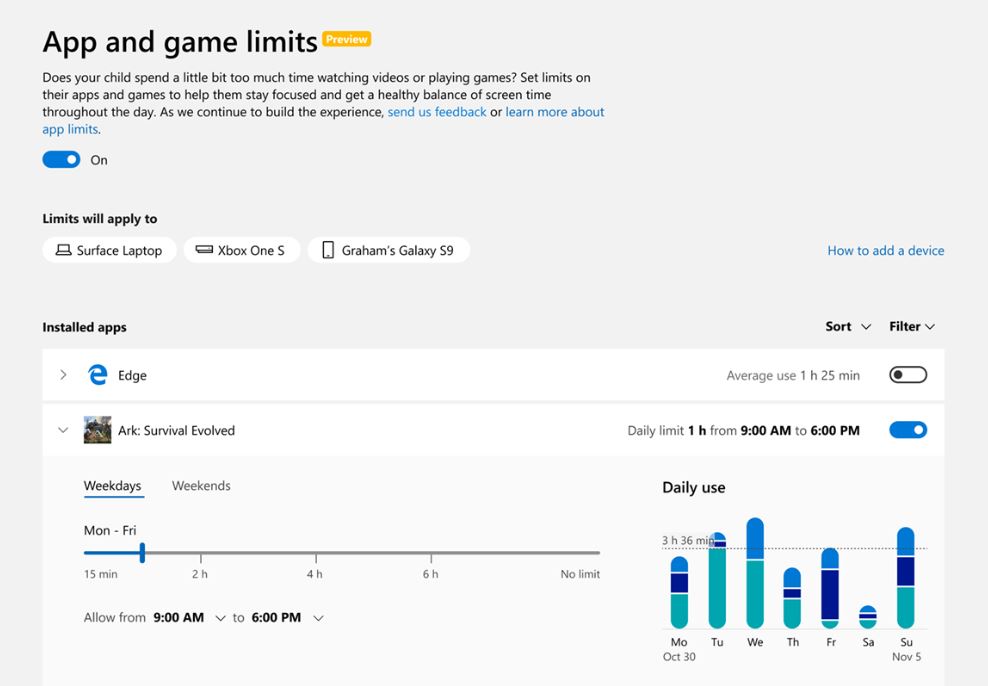
Task: Click the yellow Preview badge
Action: pos(347,39)
